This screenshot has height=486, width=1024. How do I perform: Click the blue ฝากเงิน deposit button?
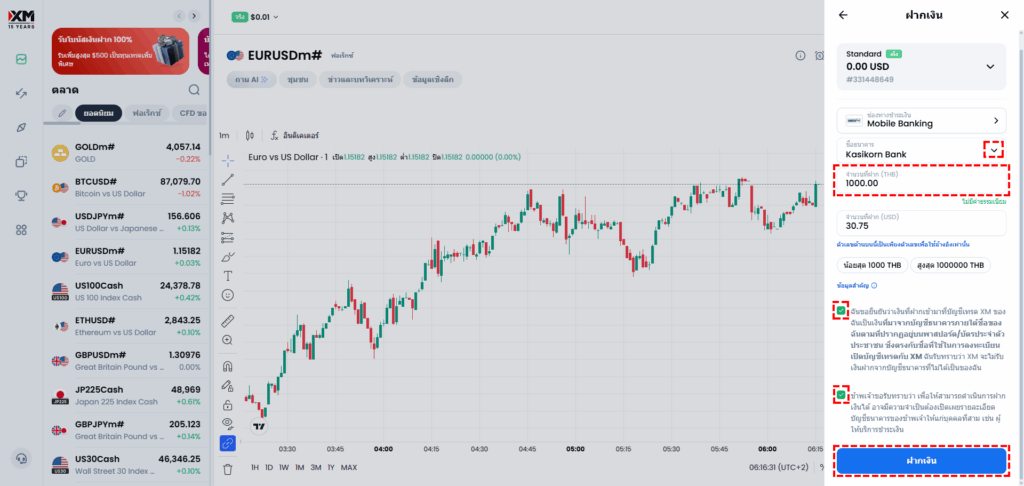point(921,460)
